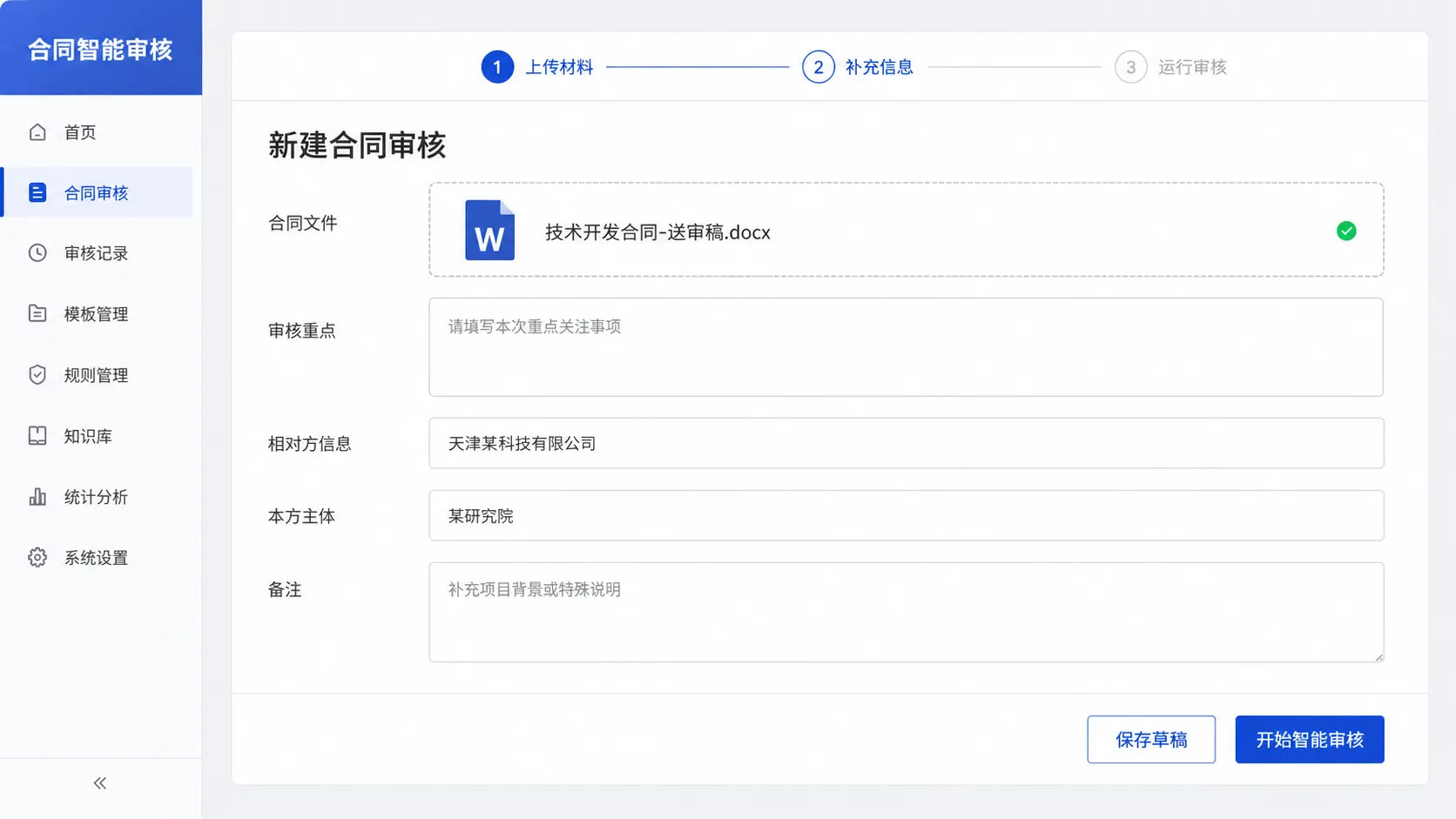Screen dimensions: 1456x819
Task: Focus the 审核重点 text area
Action: click(906, 347)
